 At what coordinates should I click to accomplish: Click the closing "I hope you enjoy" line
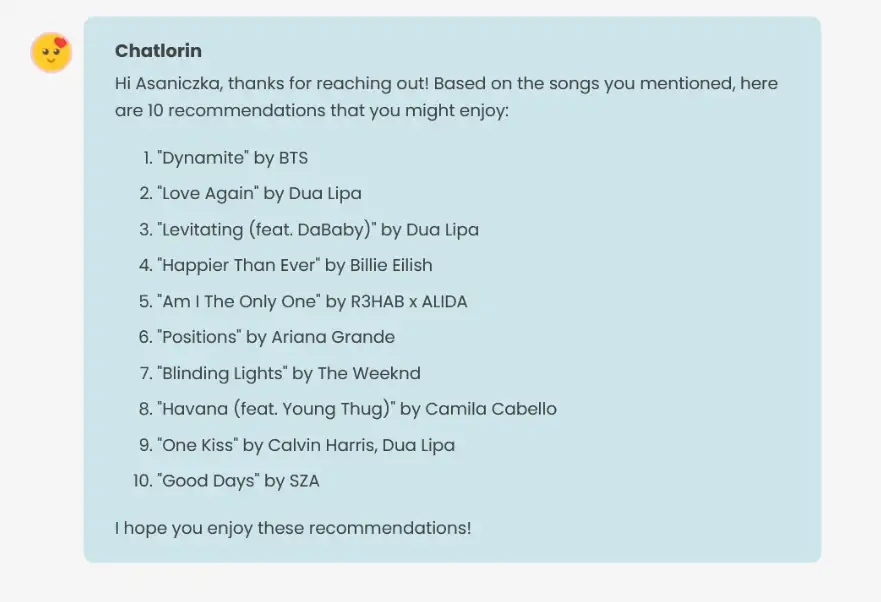coord(292,527)
